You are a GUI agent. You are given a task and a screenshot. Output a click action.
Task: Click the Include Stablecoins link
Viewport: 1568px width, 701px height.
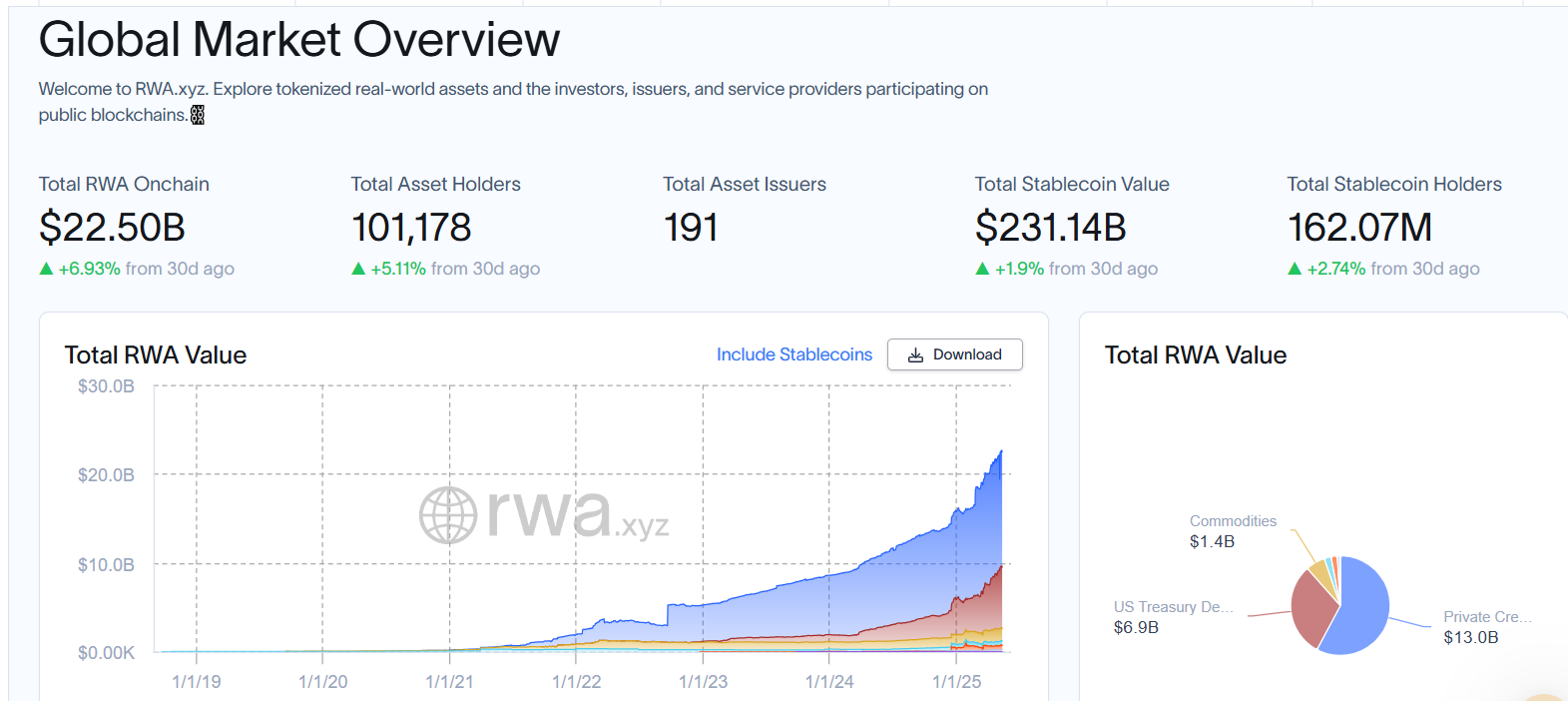(x=793, y=354)
